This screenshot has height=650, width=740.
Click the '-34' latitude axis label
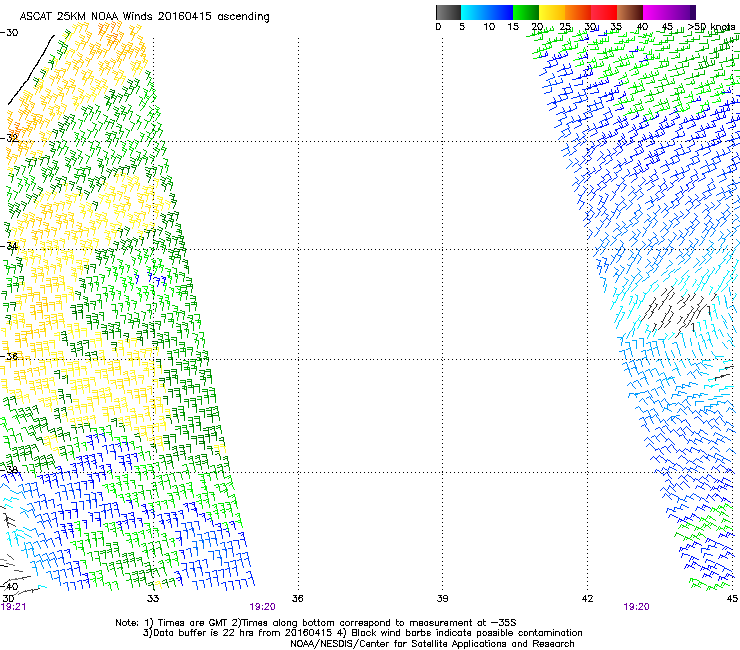pyautogui.click(x=9, y=246)
